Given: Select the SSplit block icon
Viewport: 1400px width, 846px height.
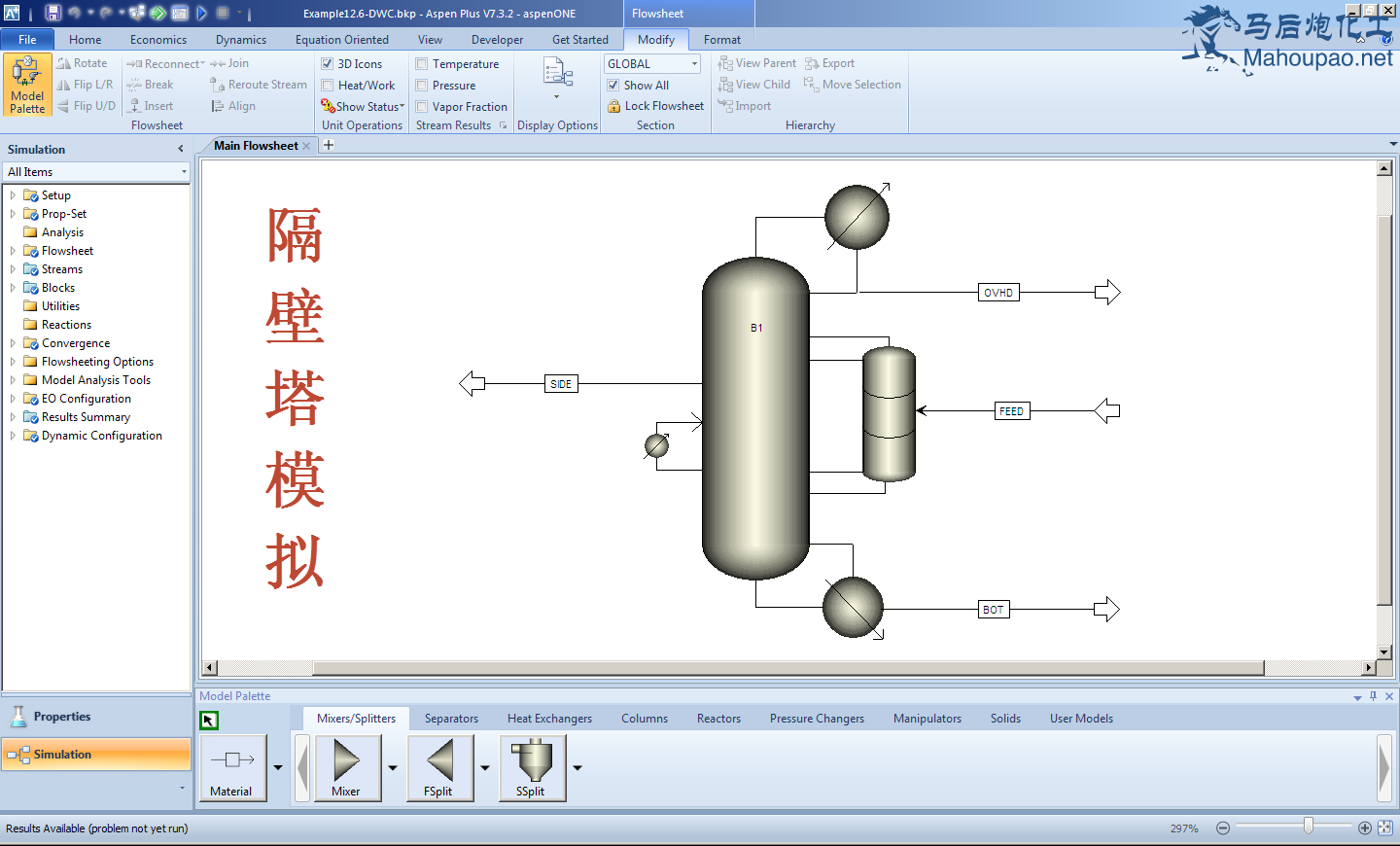Looking at the screenshot, I should [x=533, y=768].
